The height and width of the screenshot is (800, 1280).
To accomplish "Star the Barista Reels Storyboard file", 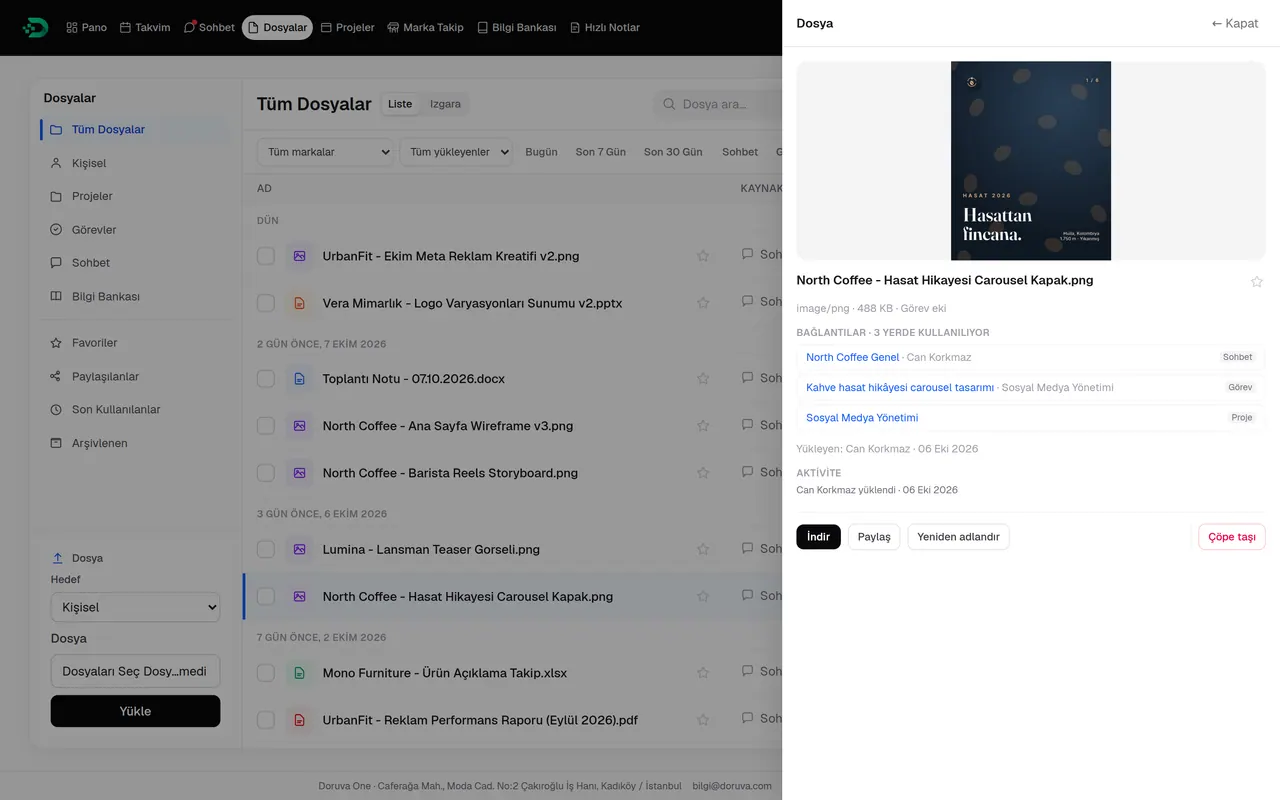I will tap(703, 473).
